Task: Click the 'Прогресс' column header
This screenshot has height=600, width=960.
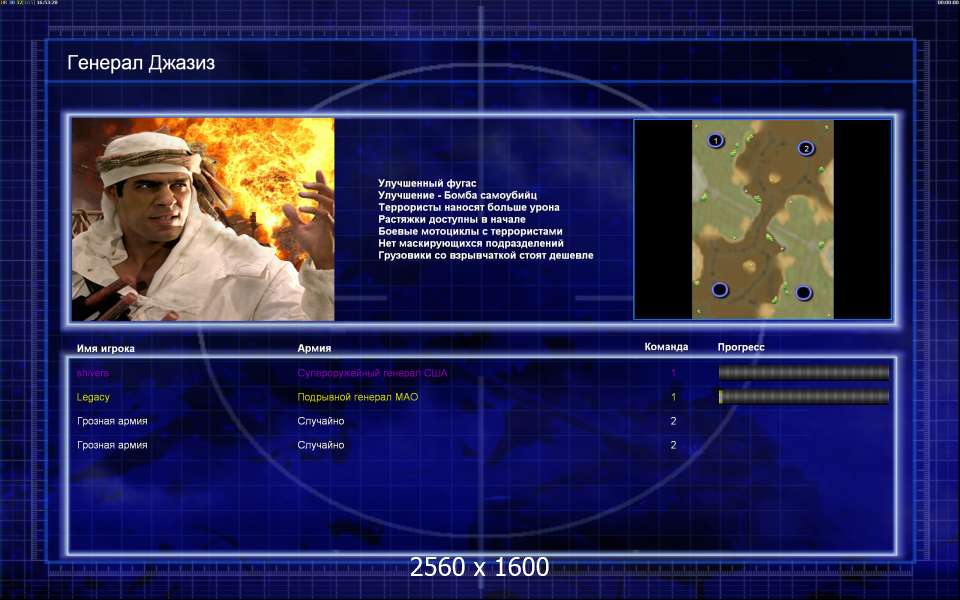Action: tap(741, 347)
